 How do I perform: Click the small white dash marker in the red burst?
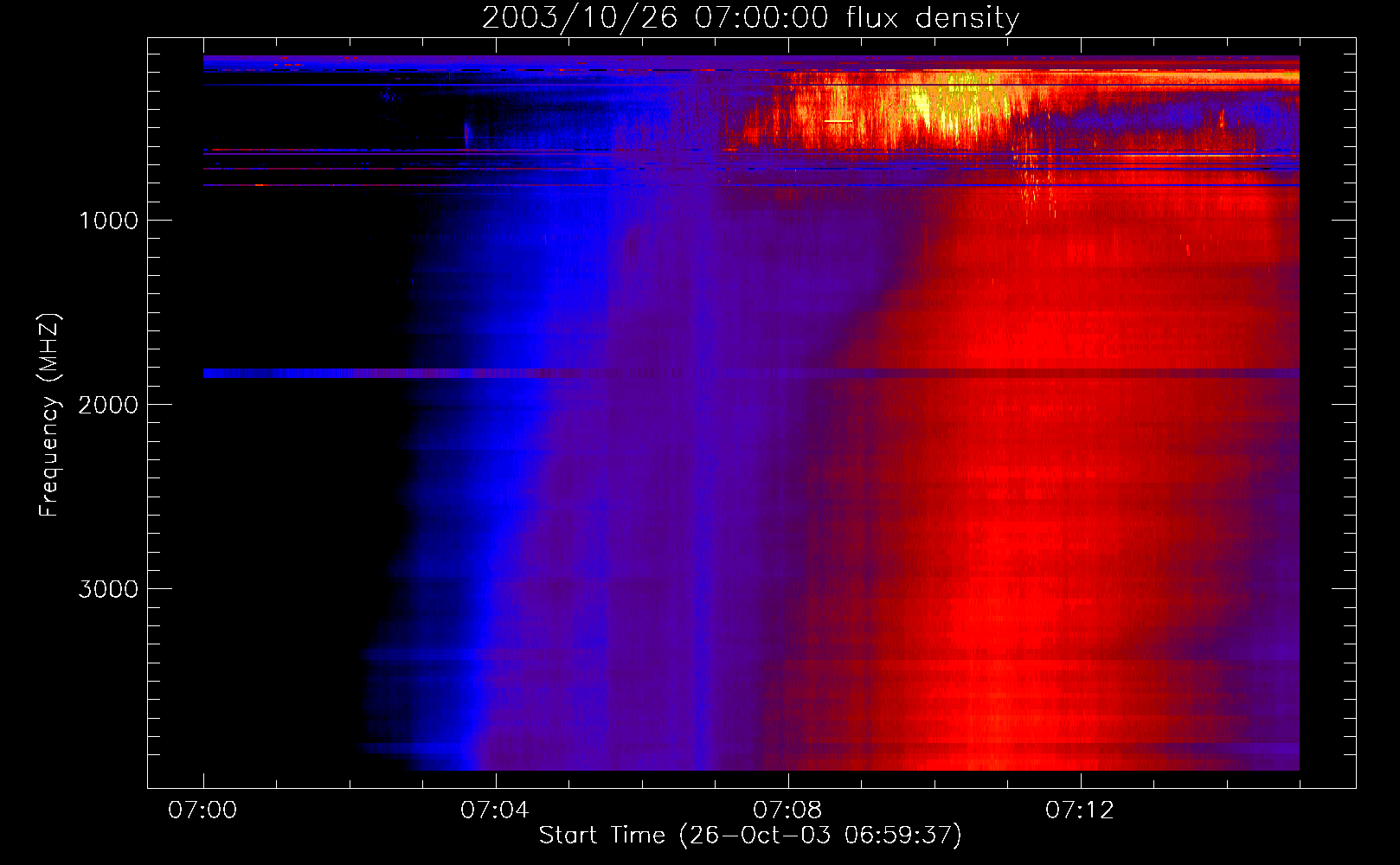pyautogui.click(x=839, y=121)
